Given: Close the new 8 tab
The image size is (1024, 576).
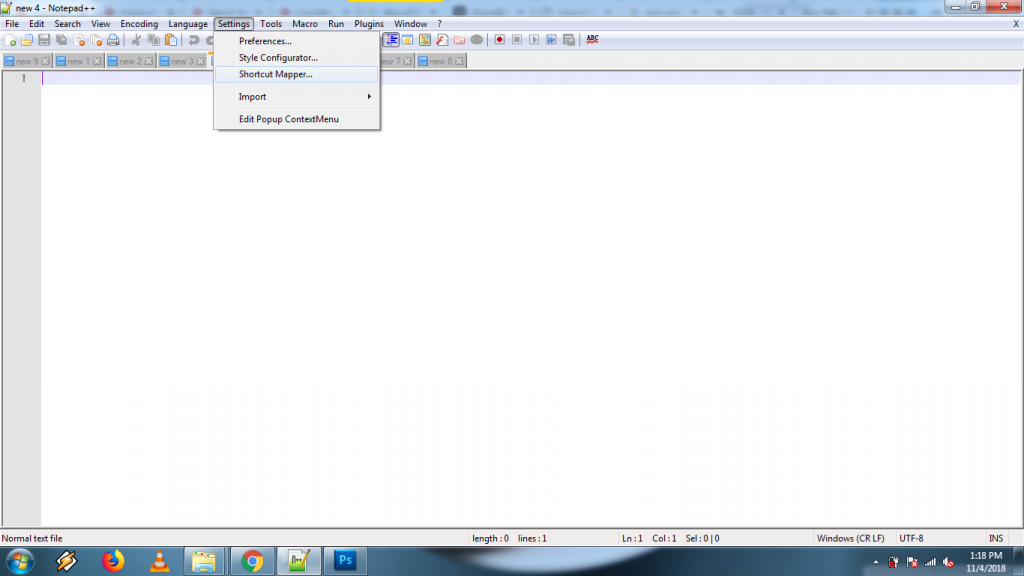Looking at the screenshot, I should [x=459, y=61].
